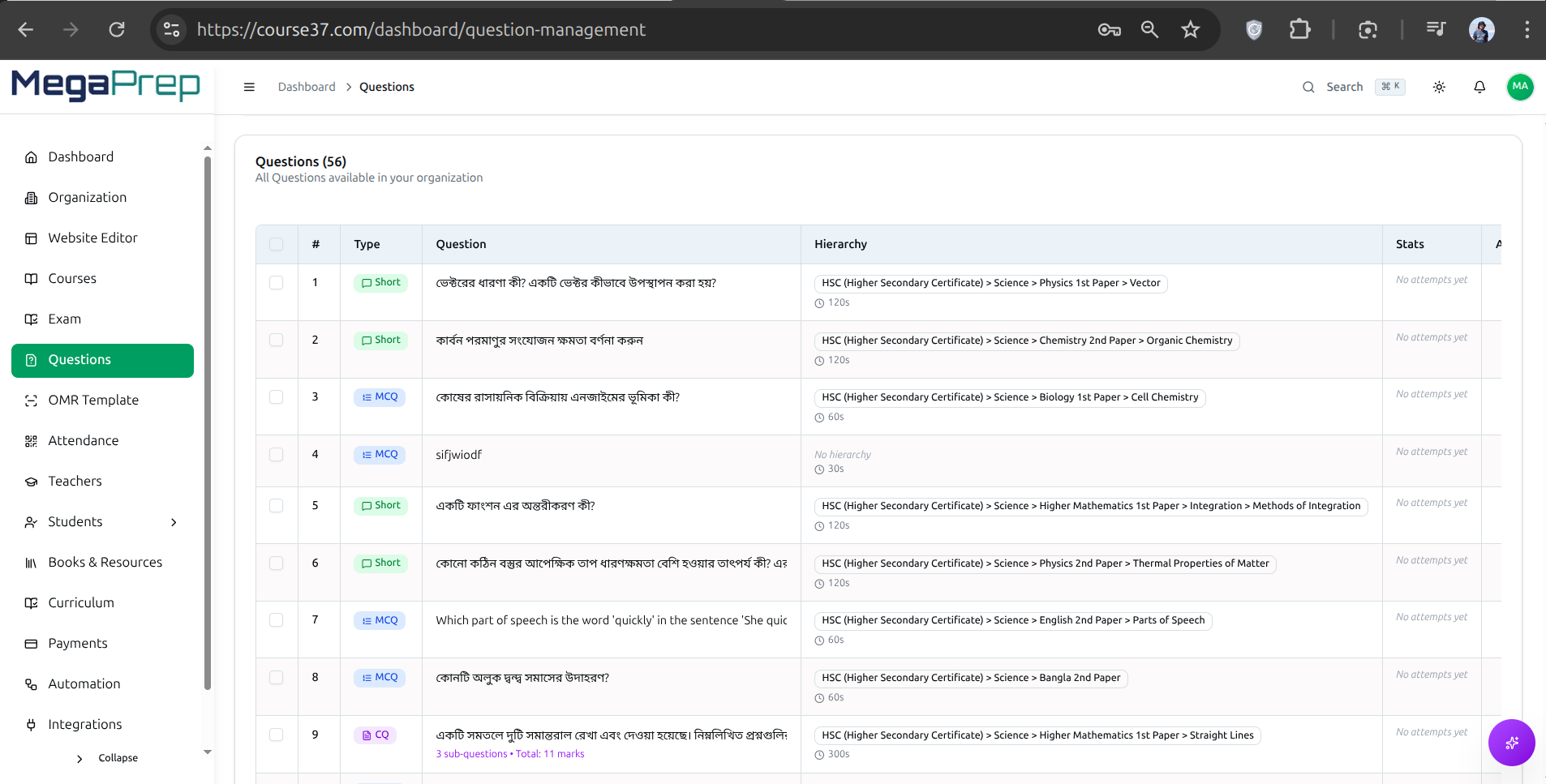1546x784 pixels.
Task: Expand the Students submenu chevron
Action: [x=174, y=522]
